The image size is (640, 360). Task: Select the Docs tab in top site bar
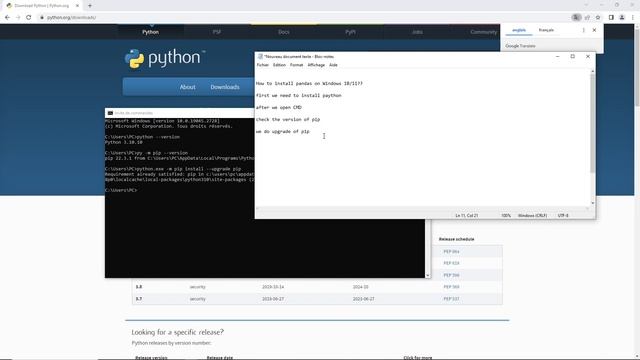(284, 32)
